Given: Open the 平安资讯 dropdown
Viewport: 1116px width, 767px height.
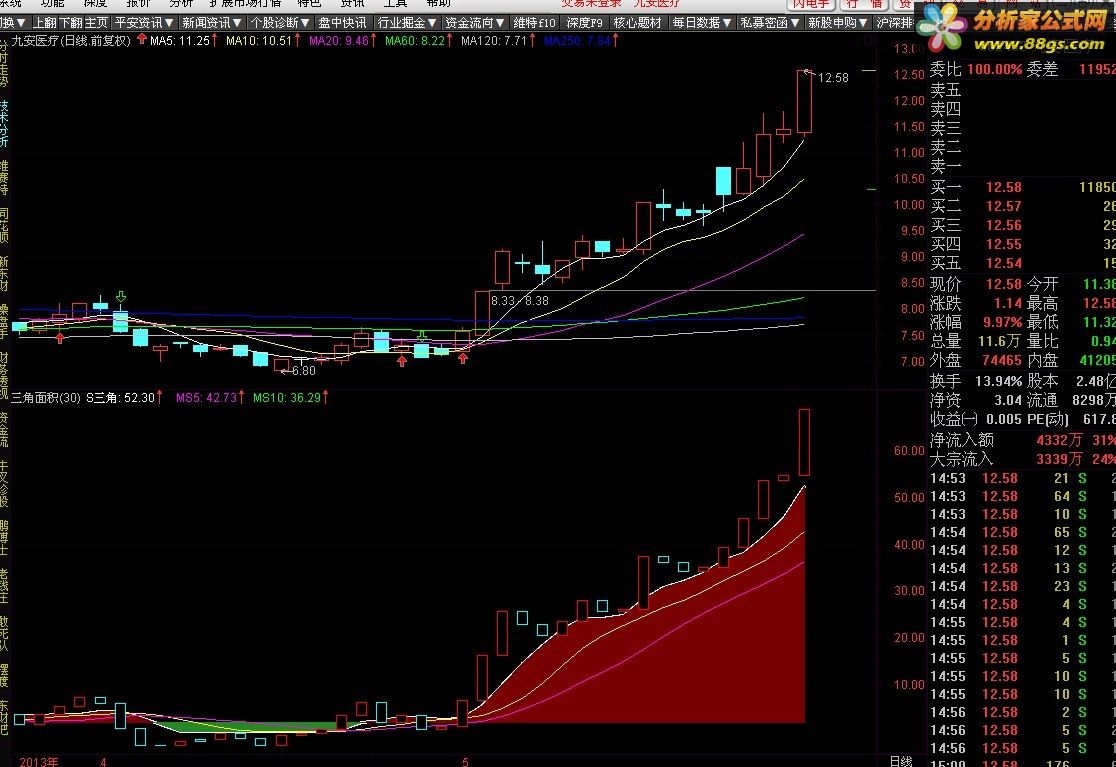Looking at the screenshot, I should [144, 23].
